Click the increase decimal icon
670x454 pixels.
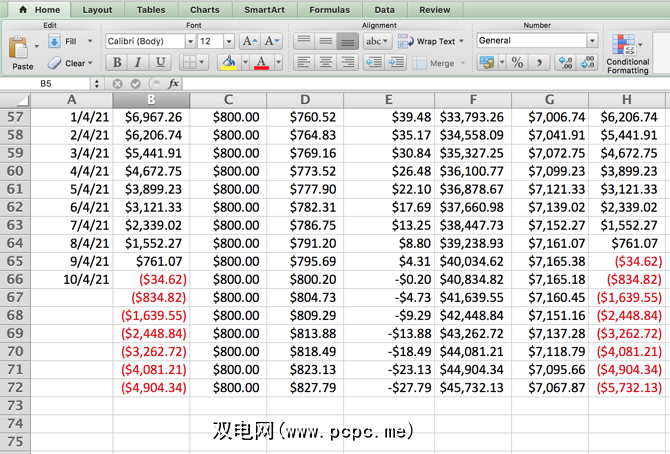(564, 62)
